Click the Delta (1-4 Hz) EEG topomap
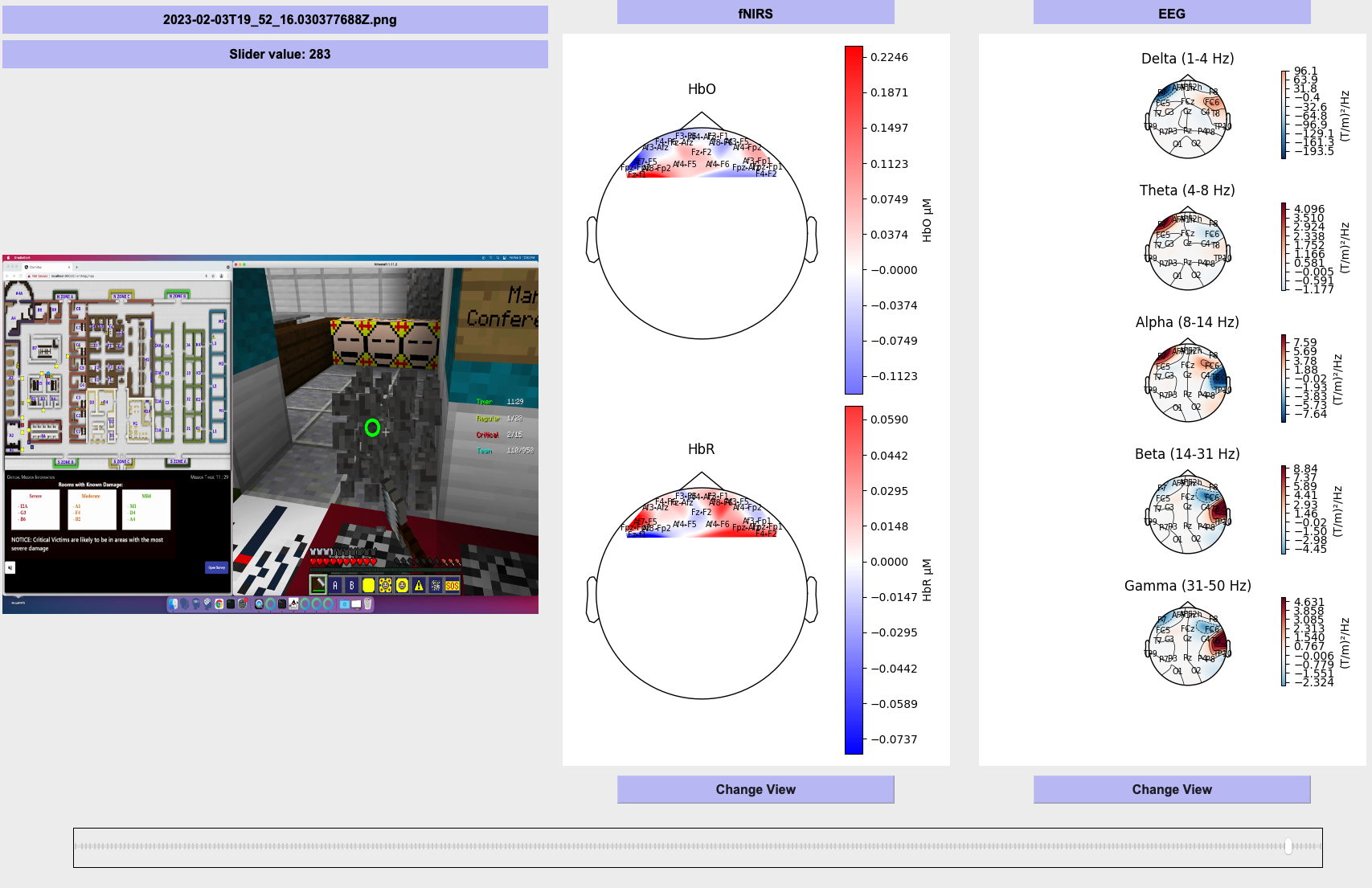This screenshot has height=888, width=1372. tap(1187, 117)
